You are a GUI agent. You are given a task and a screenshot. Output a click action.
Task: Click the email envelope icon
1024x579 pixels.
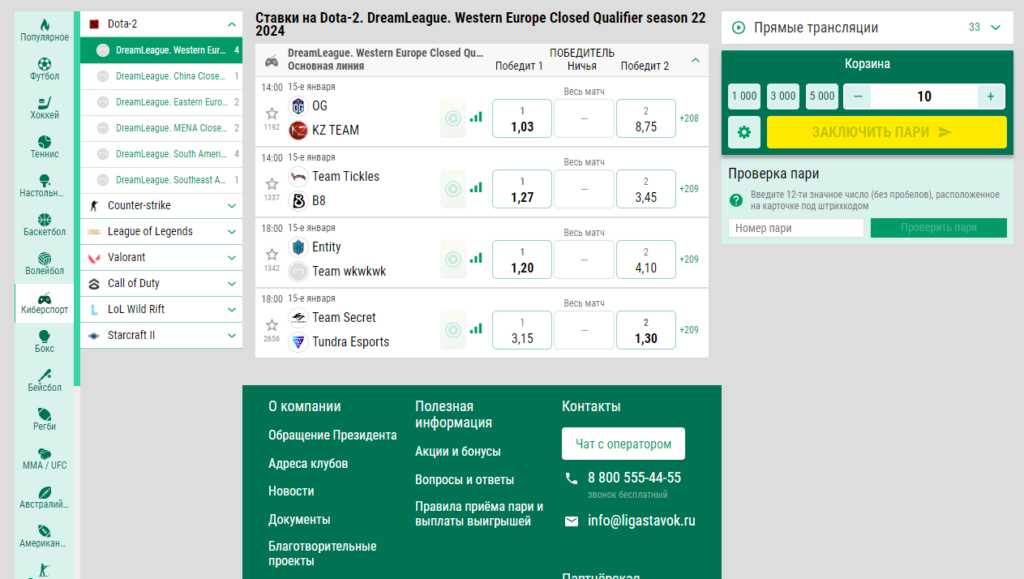tap(571, 521)
